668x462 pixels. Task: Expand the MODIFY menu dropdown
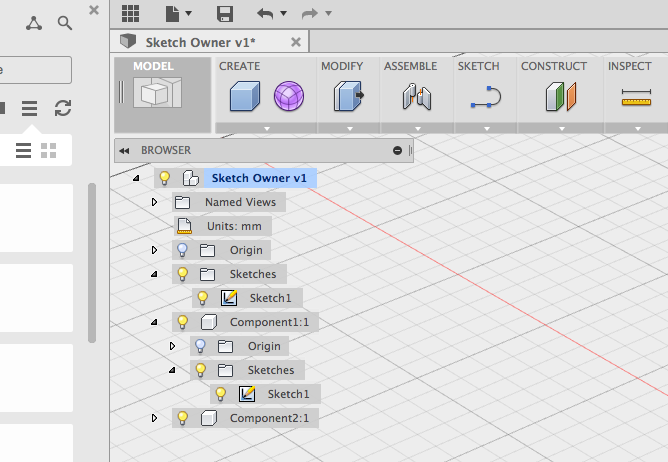[349, 128]
